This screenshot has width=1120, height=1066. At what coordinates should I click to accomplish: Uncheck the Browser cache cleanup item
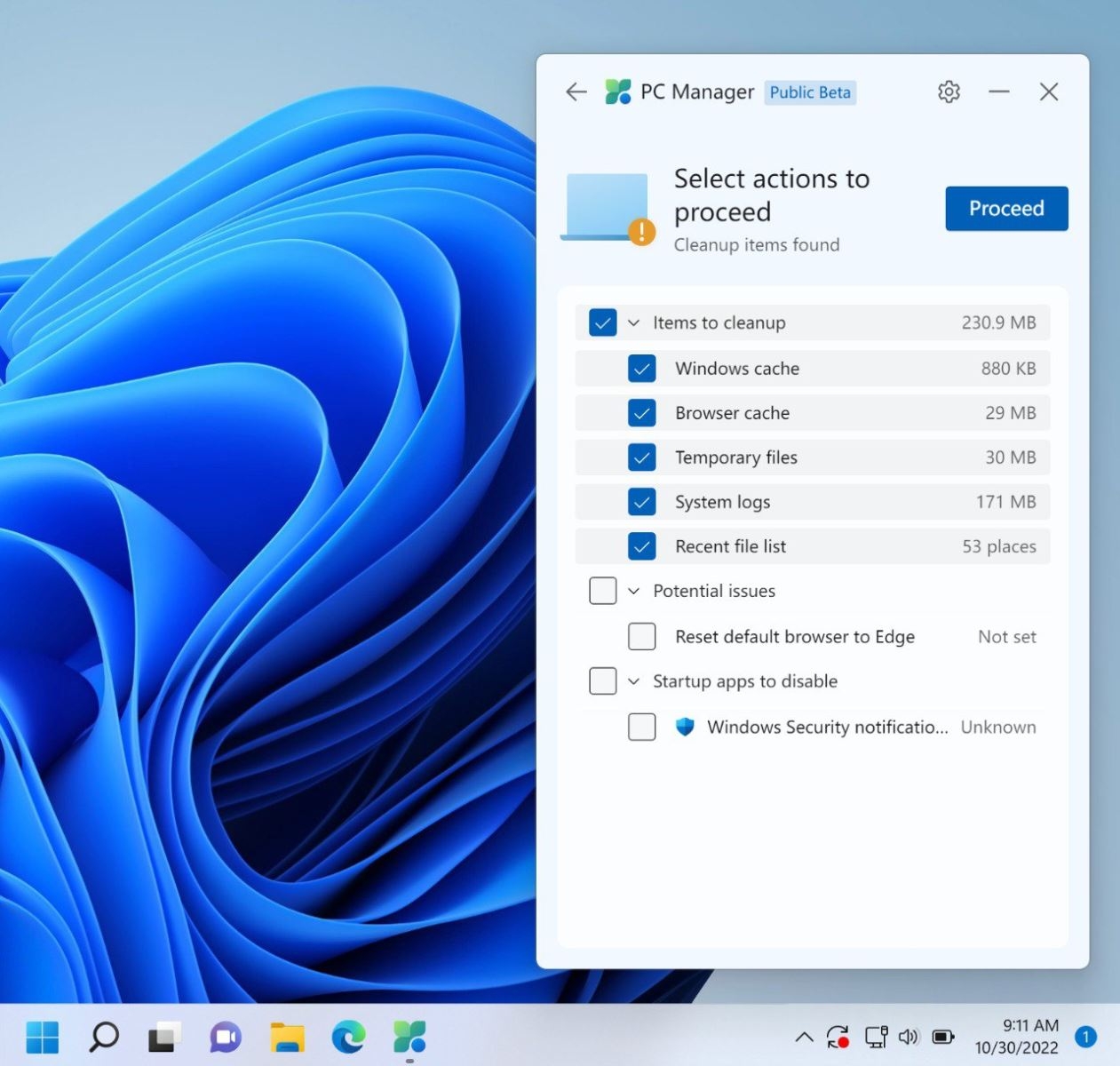(x=642, y=412)
